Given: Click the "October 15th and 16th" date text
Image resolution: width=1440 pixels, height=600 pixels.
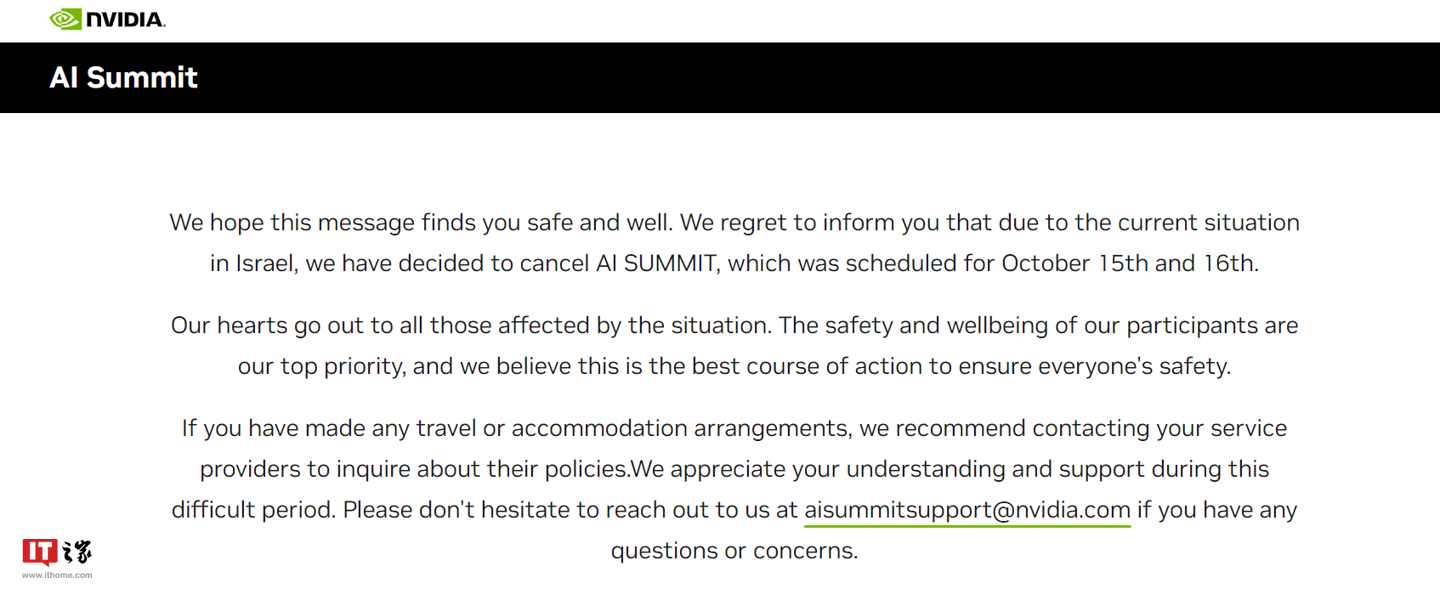Looking at the screenshot, I should tap(1130, 263).
